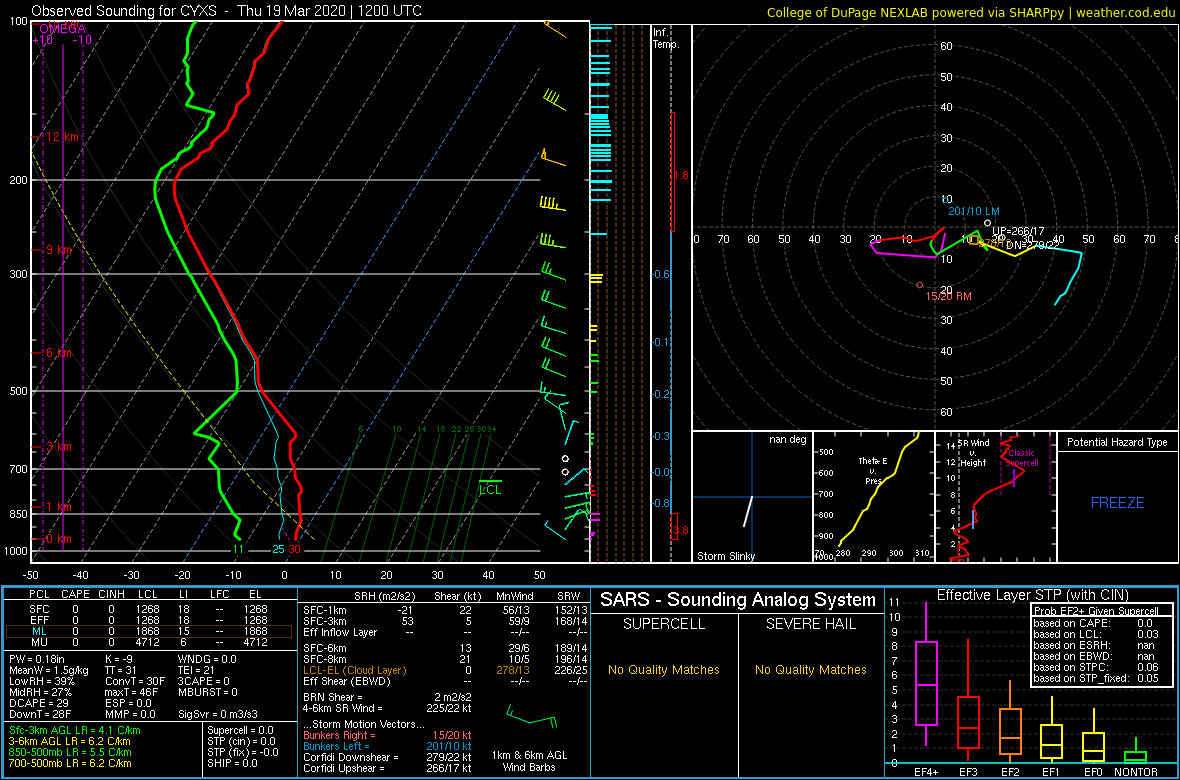Click the 'Eff Shear (EBWD)' row label
The height and width of the screenshot is (780, 1180).
coord(343,681)
